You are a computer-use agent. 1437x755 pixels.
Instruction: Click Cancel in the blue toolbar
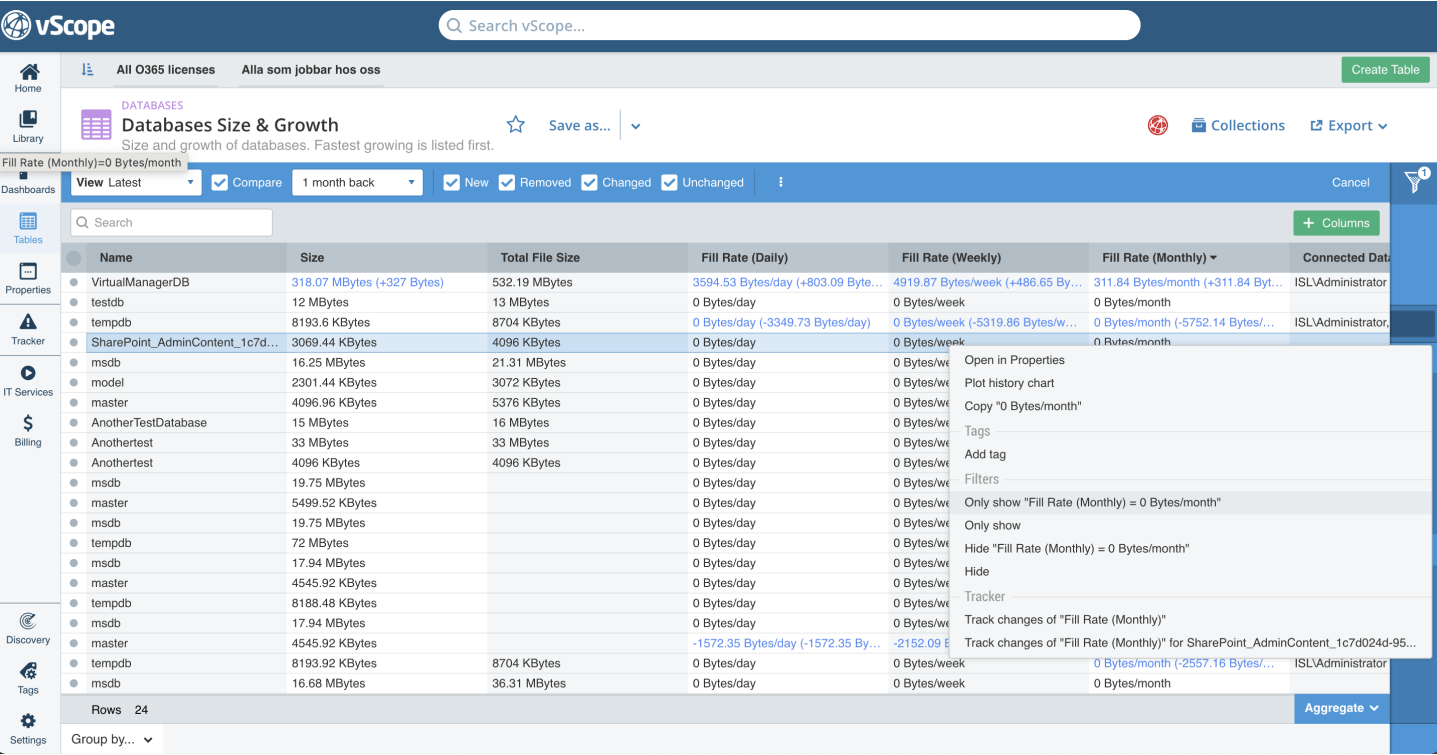tap(1350, 182)
